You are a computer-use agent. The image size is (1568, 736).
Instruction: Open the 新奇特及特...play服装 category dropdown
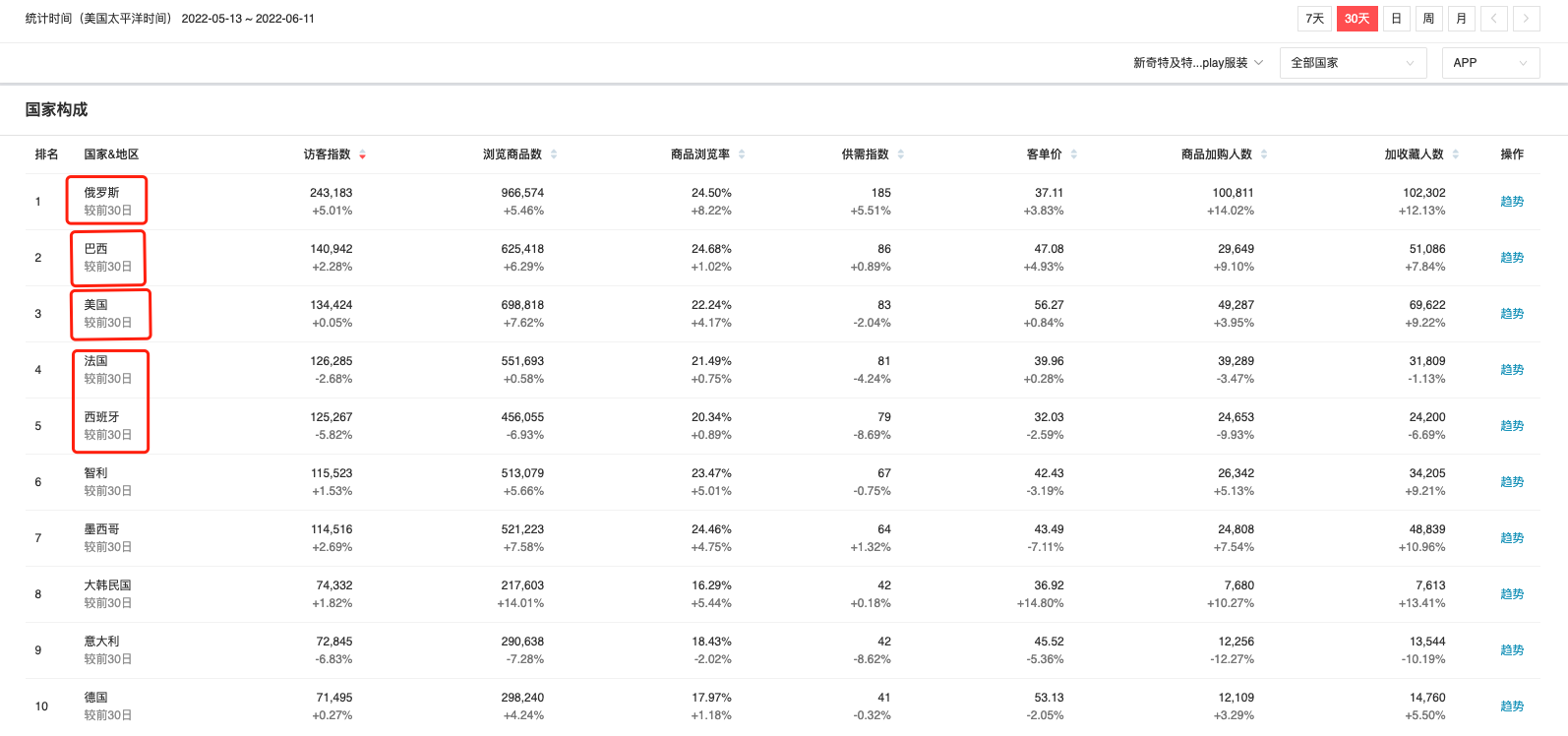point(1197,63)
